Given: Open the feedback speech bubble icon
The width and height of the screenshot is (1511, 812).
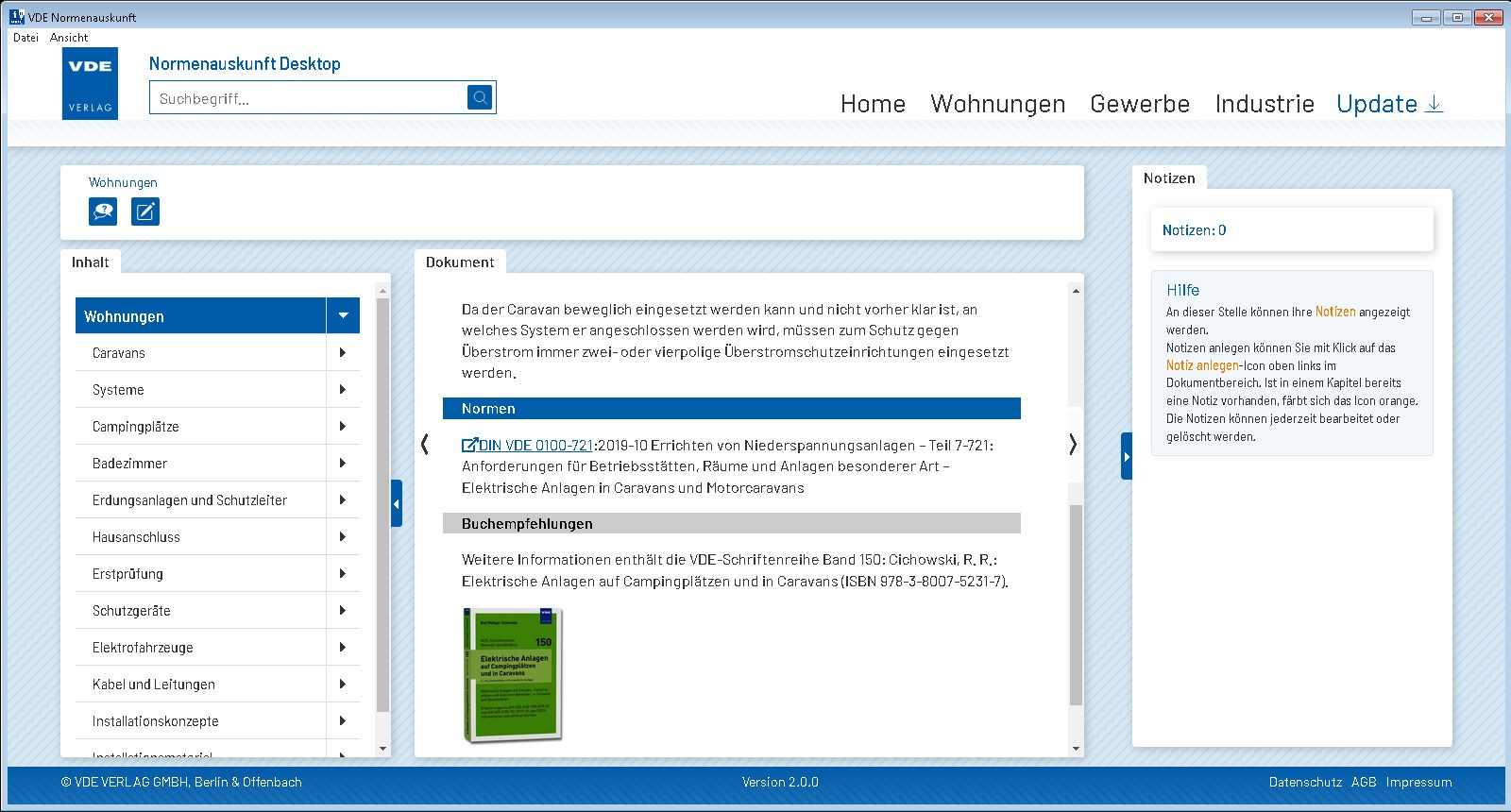Looking at the screenshot, I should [x=103, y=211].
